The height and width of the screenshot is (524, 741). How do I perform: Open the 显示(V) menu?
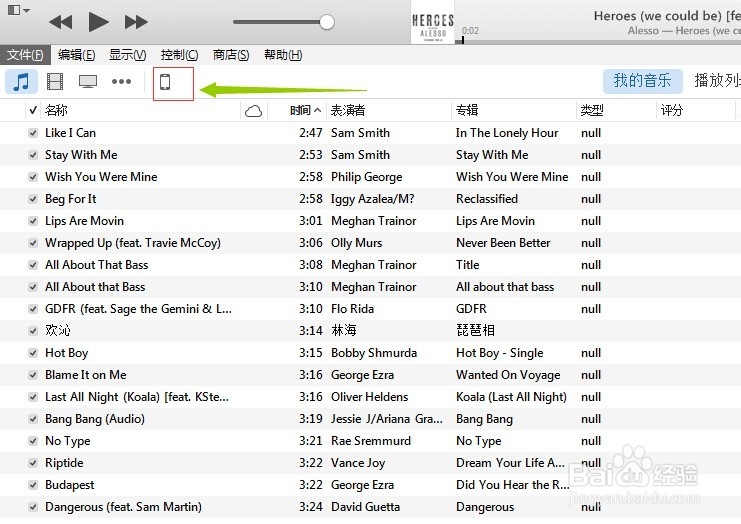[x=128, y=55]
